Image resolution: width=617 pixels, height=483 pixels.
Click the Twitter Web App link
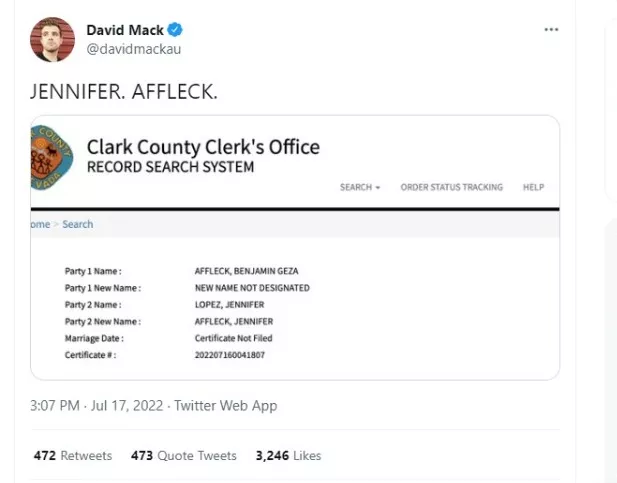[x=226, y=406]
